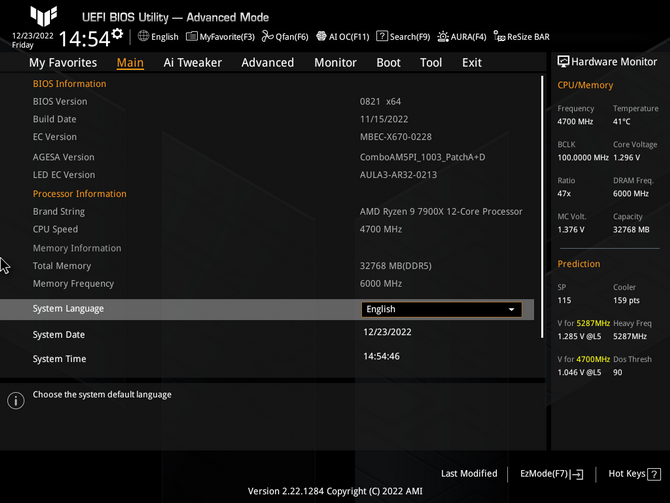Open MyFavorite(F3) icon
This screenshot has height=503, width=670.
pyautogui.click(x=191, y=37)
